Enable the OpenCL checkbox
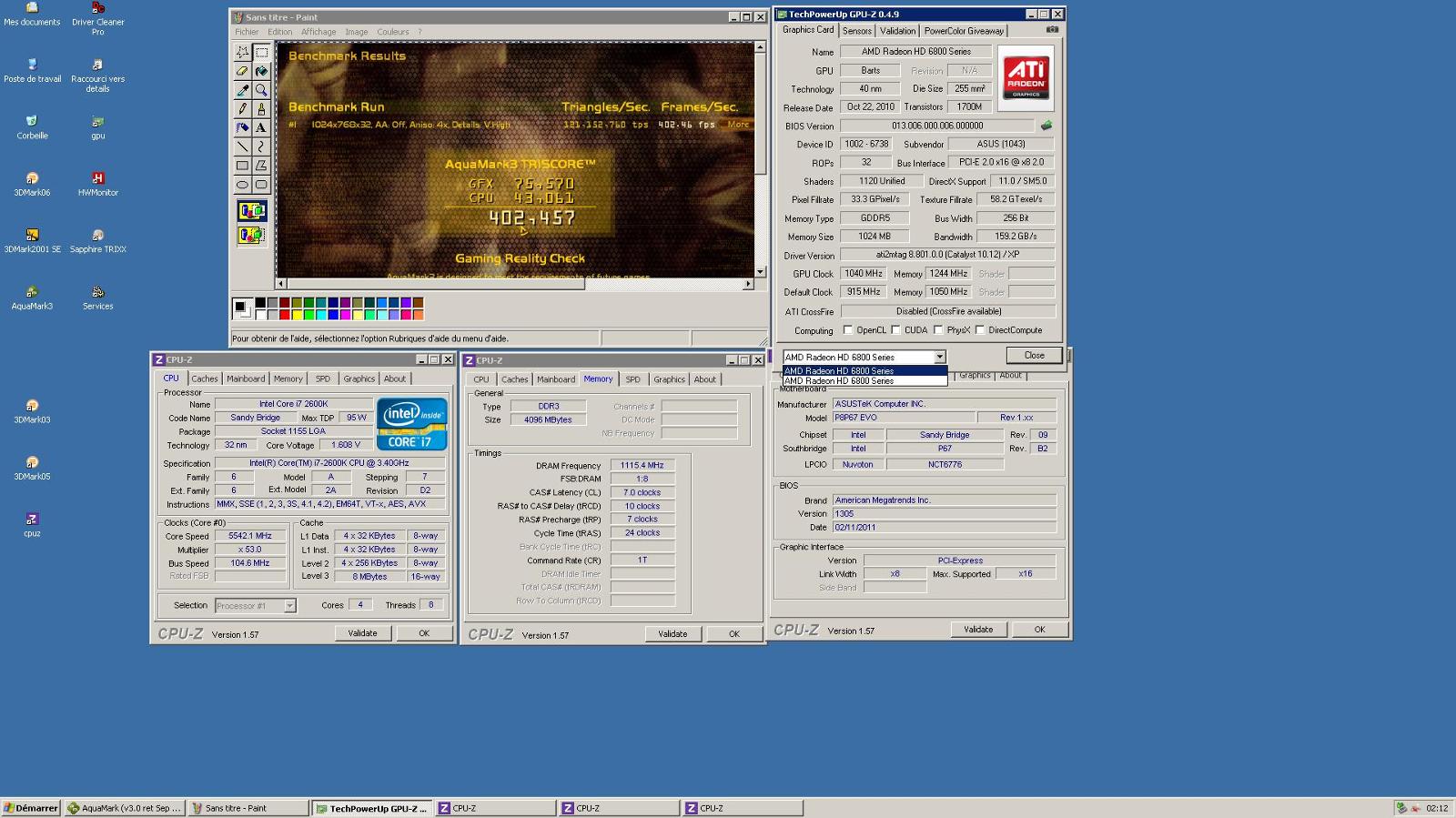 click(x=848, y=330)
